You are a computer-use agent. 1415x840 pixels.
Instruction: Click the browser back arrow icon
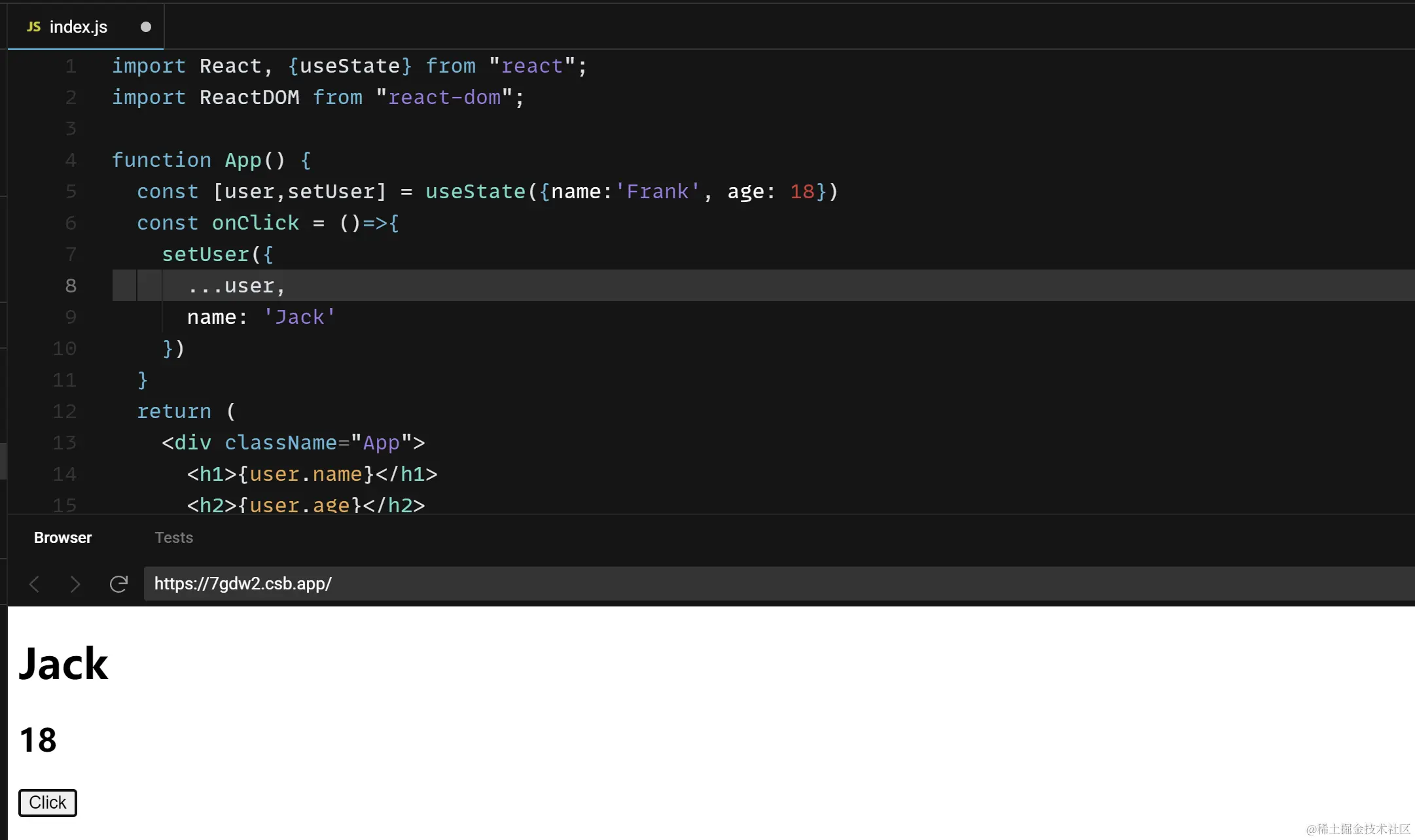(35, 584)
